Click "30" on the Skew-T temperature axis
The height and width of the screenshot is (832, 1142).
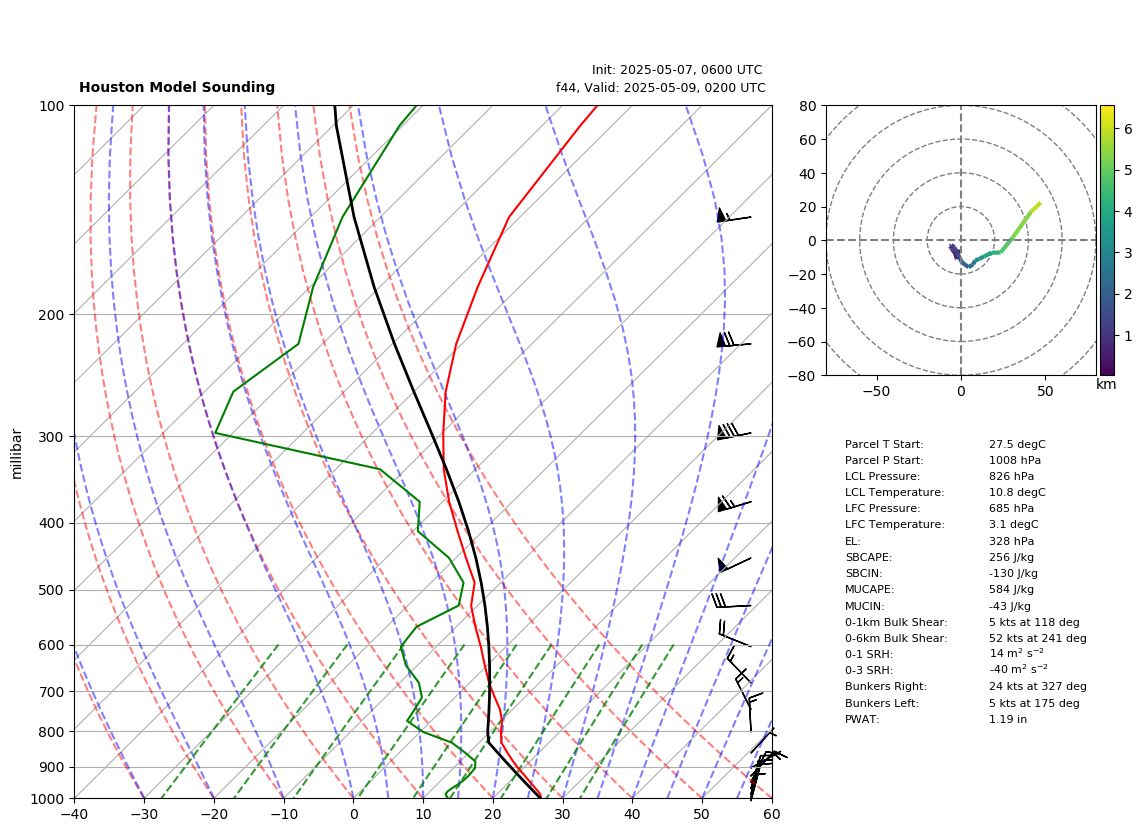coord(563,814)
